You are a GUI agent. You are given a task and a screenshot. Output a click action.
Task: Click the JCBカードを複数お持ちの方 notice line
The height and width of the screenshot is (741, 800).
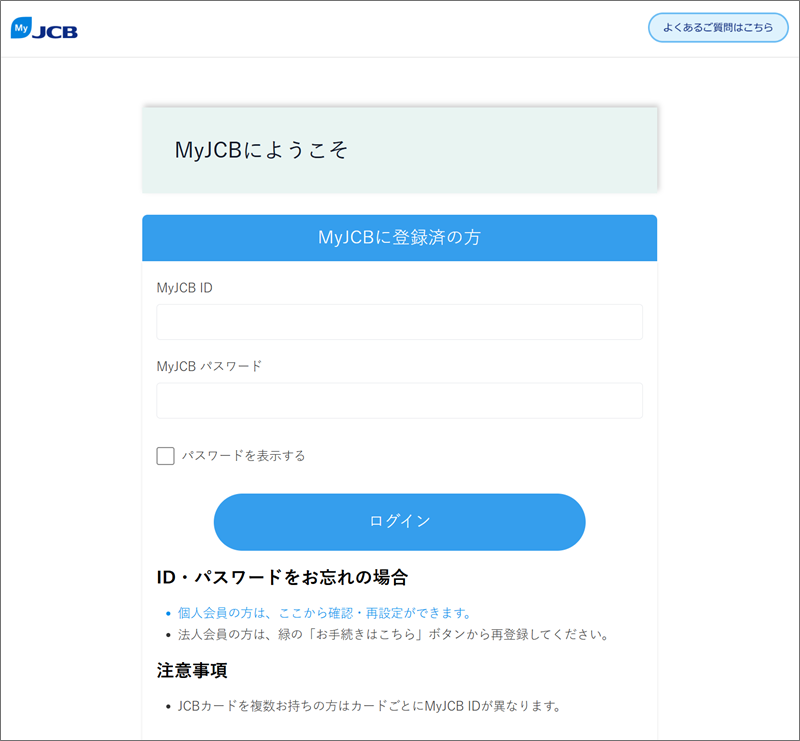[x=369, y=706]
